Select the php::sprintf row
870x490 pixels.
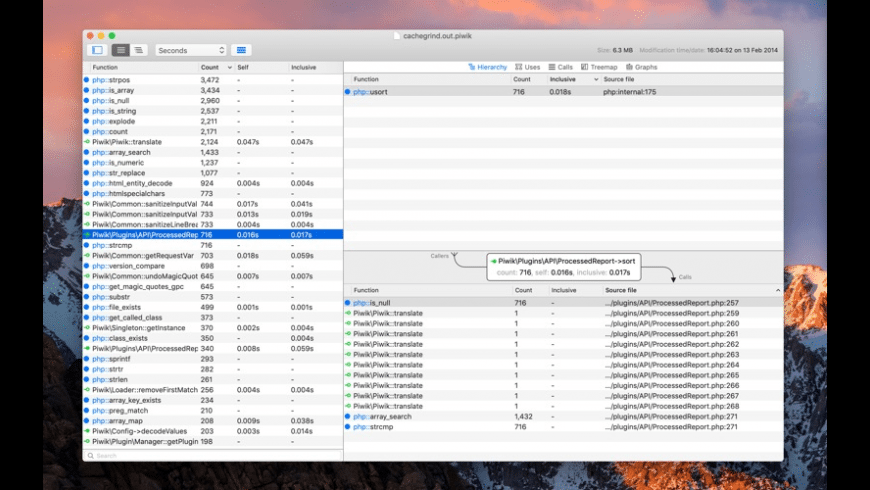click(213, 359)
